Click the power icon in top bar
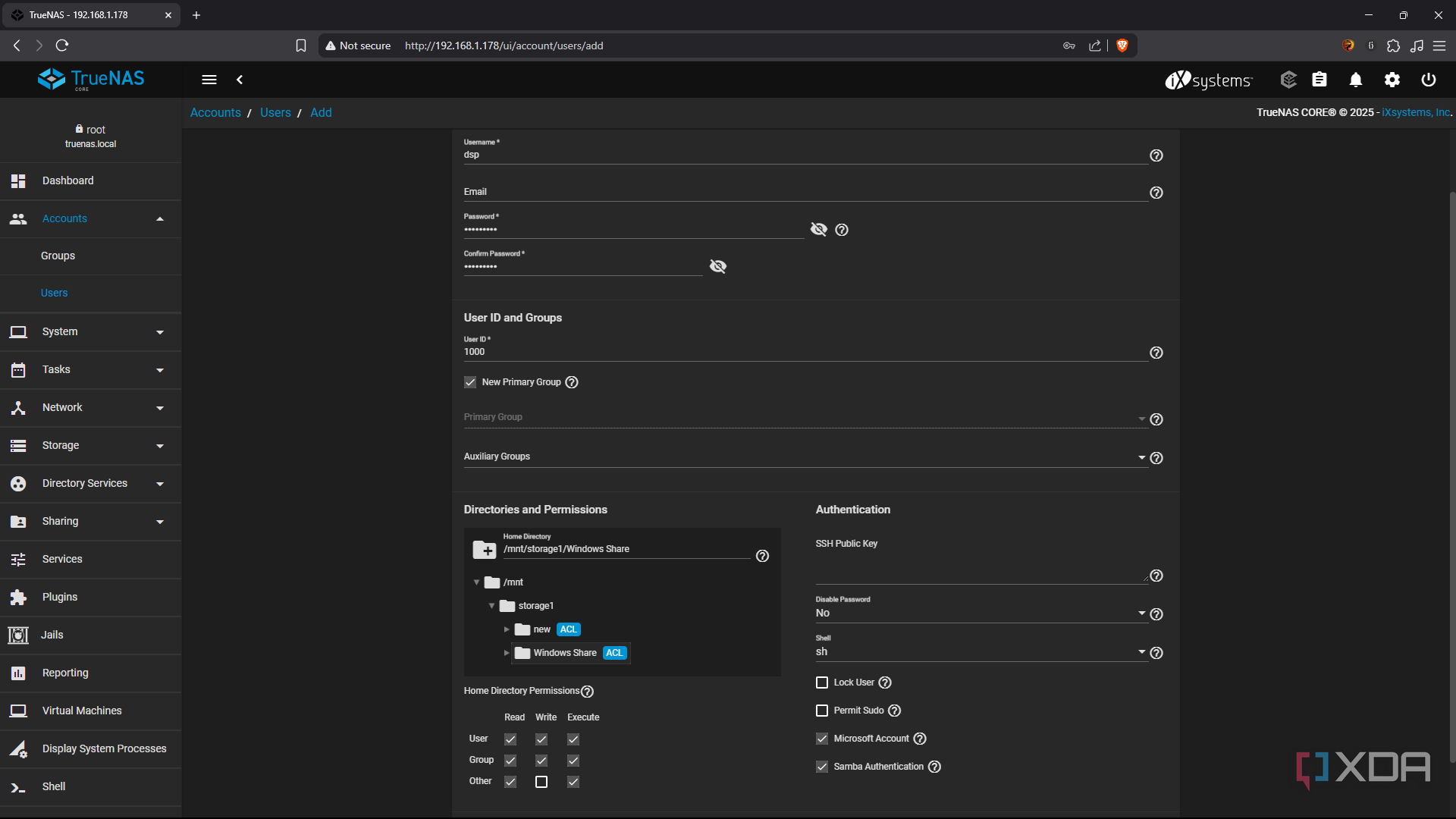1456x819 pixels. pyautogui.click(x=1429, y=80)
